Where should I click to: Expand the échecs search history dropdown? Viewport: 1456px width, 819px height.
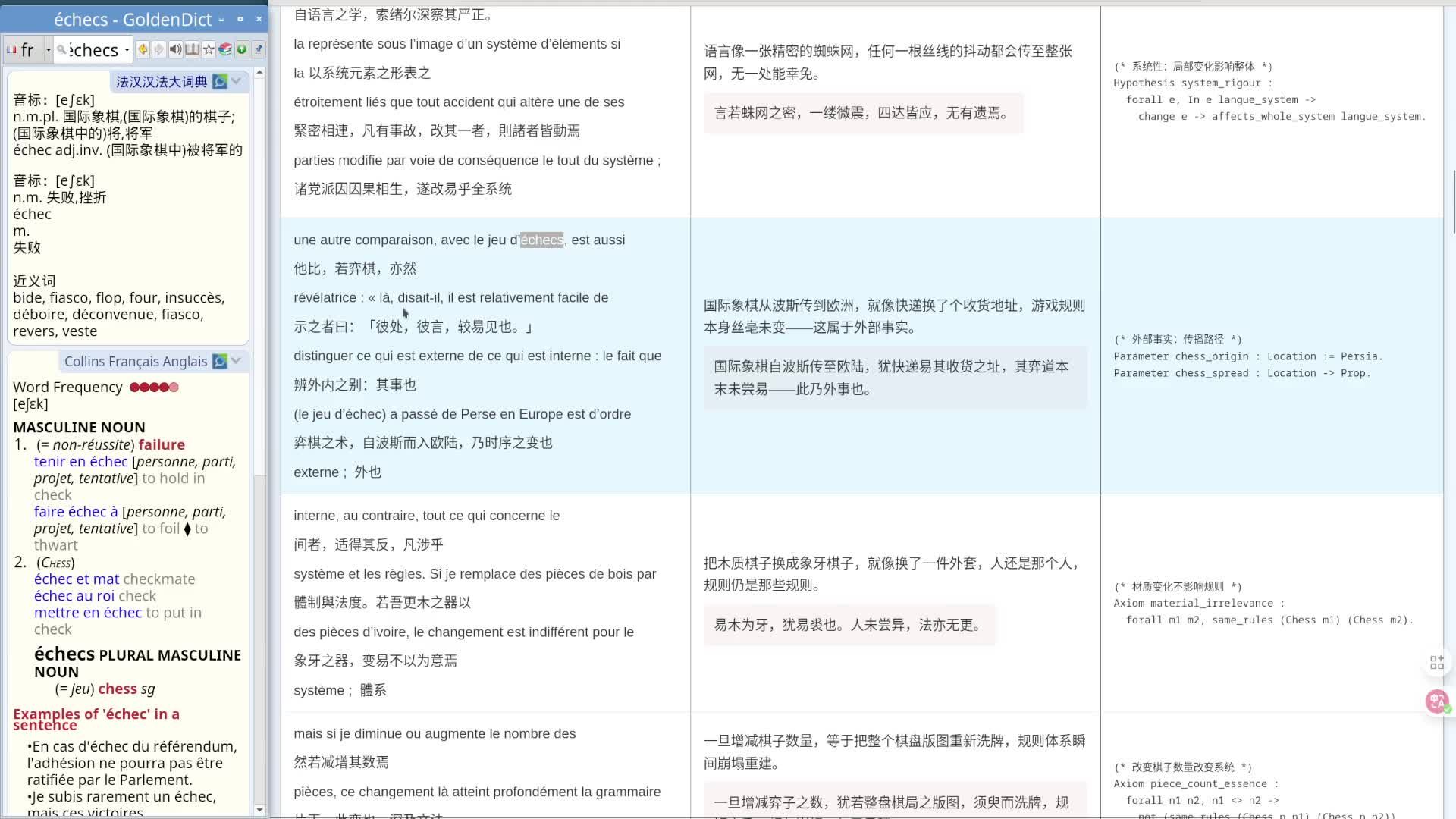click(x=127, y=50)
